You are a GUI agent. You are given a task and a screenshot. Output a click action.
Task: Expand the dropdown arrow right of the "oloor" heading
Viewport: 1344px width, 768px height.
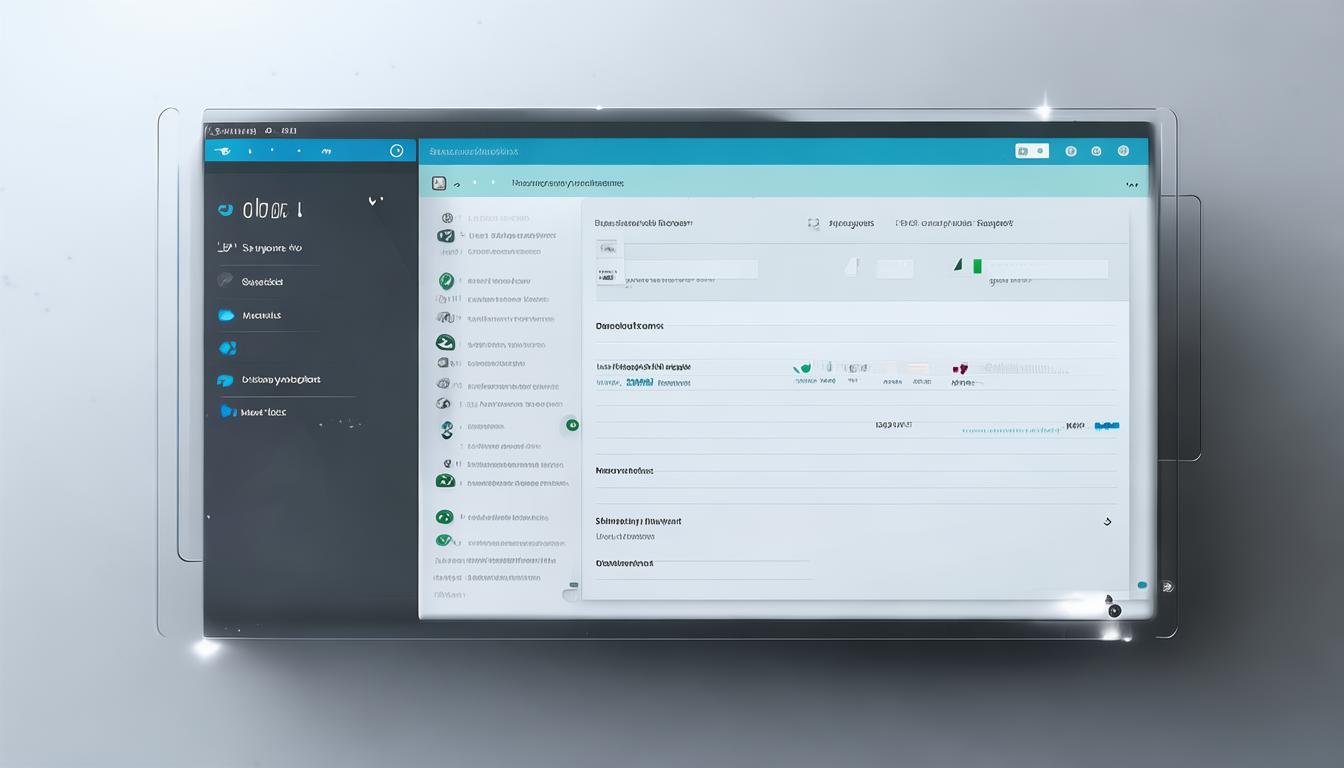pyautogui.click(x=375, y=201)
